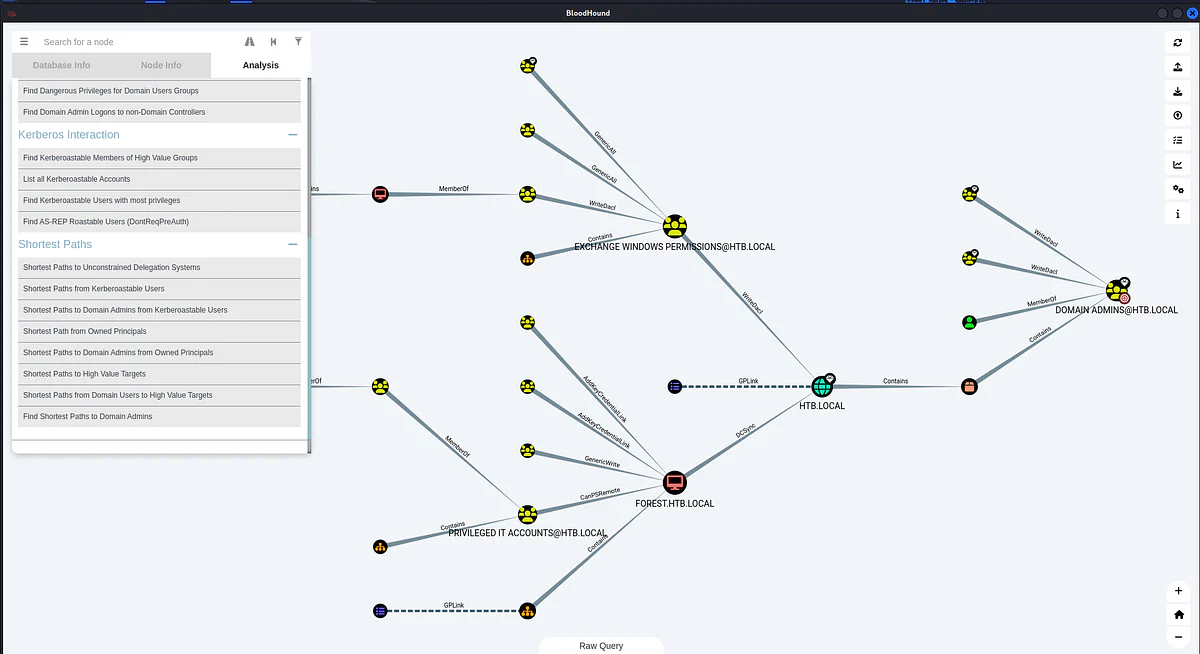
Task: Click the Import Graph icon
Action: click(x=1178, y=91)
